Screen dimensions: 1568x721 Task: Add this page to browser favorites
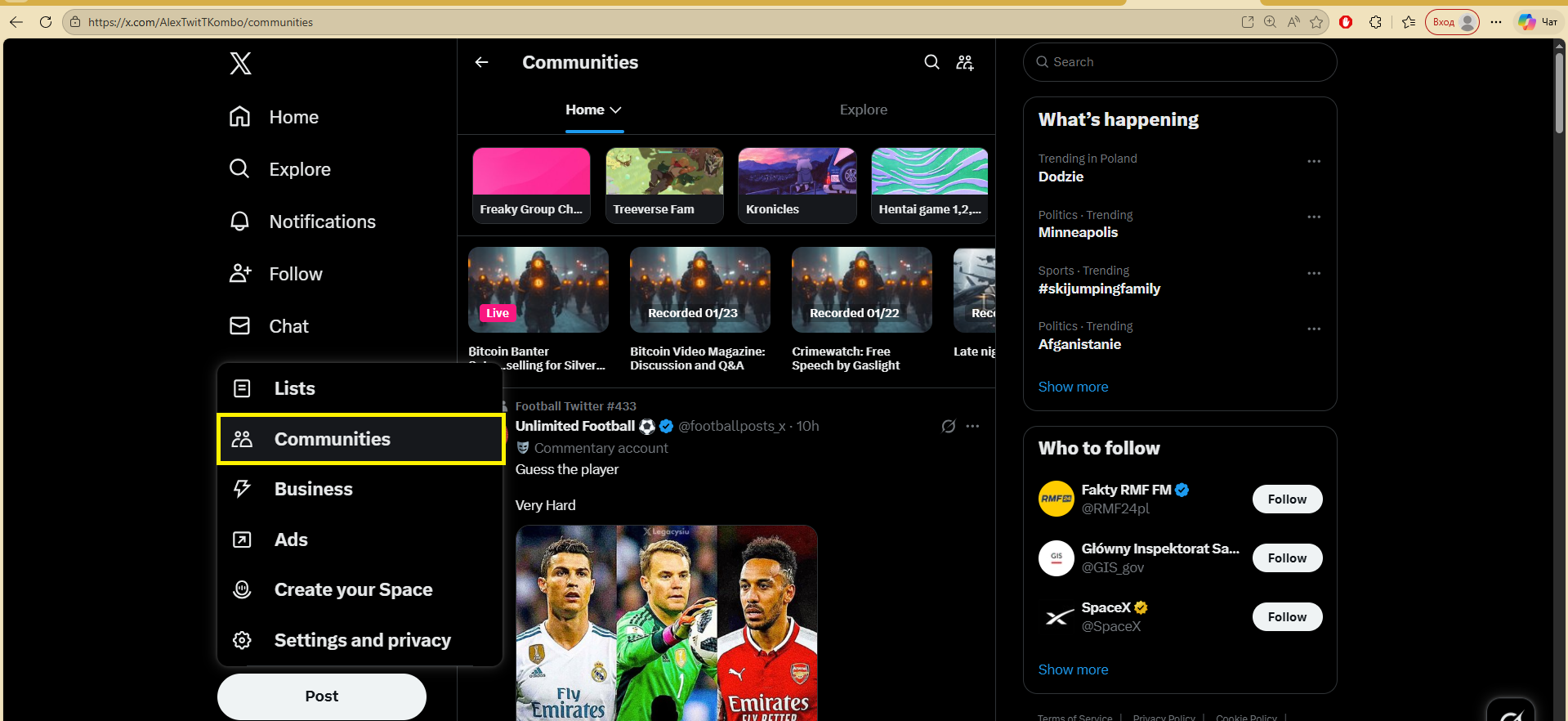tap(1316, 22)
